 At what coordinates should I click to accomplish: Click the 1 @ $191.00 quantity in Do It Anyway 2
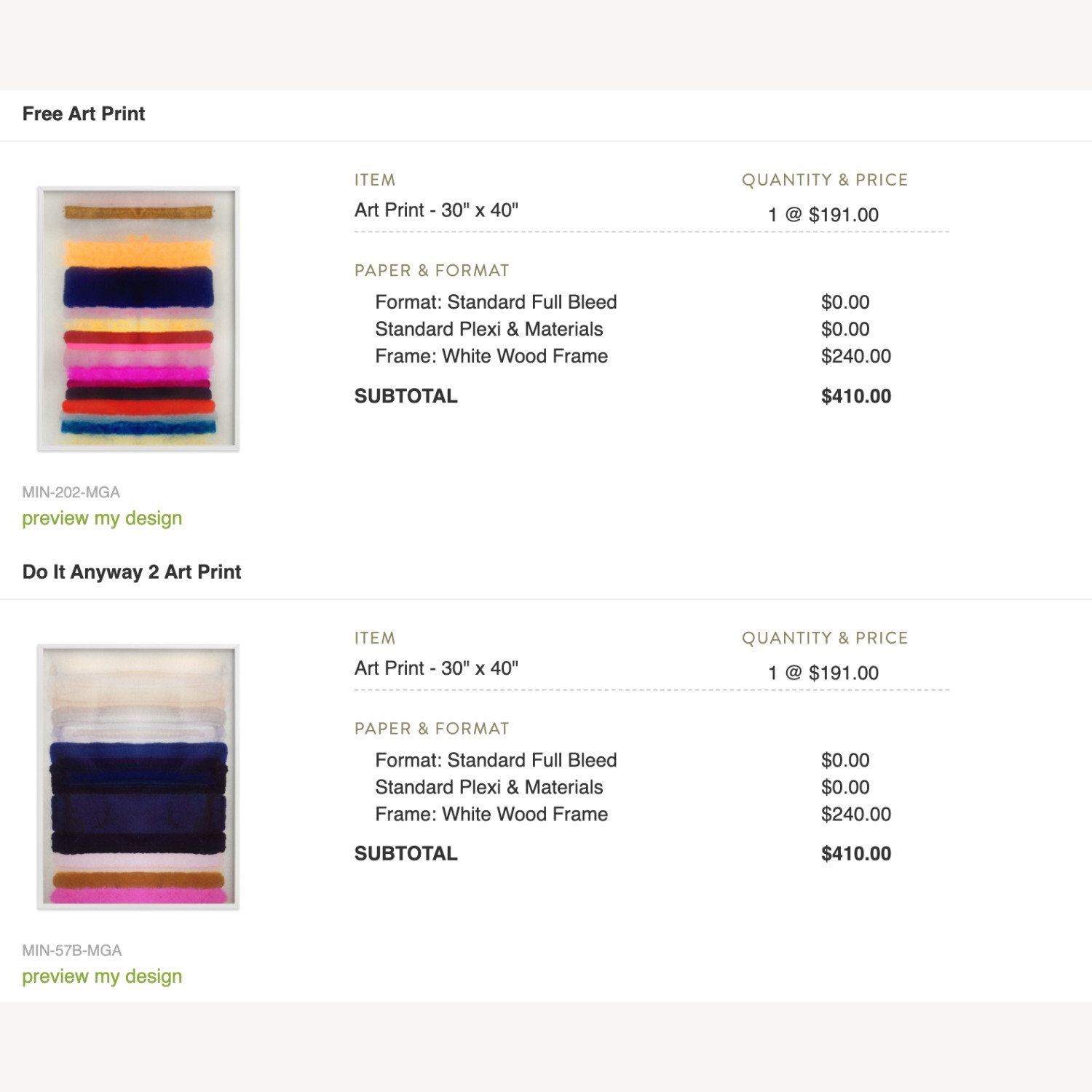pyautogui.click(x=823, y=673)
